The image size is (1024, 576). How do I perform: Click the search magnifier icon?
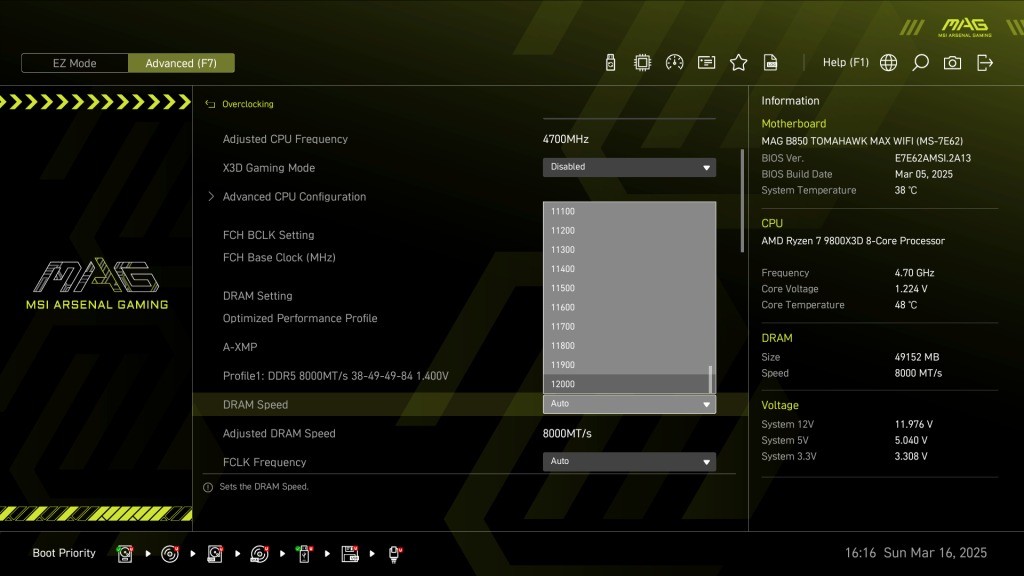tap(920, 63)
